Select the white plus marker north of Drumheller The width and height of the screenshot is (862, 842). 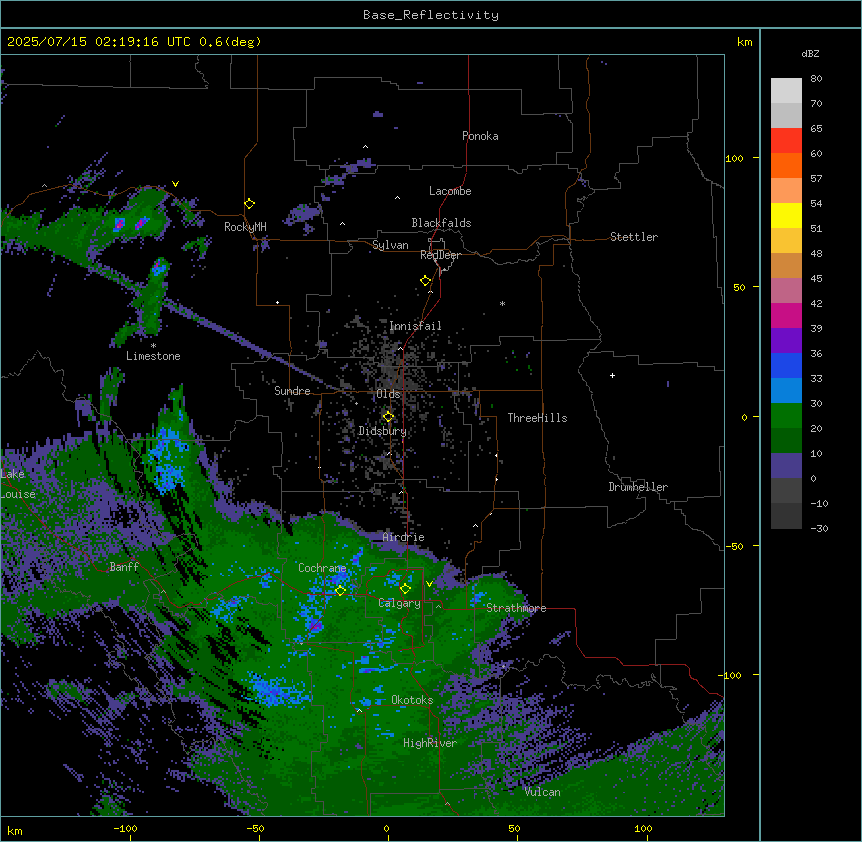pyautogui.click(x=612, y=375)
